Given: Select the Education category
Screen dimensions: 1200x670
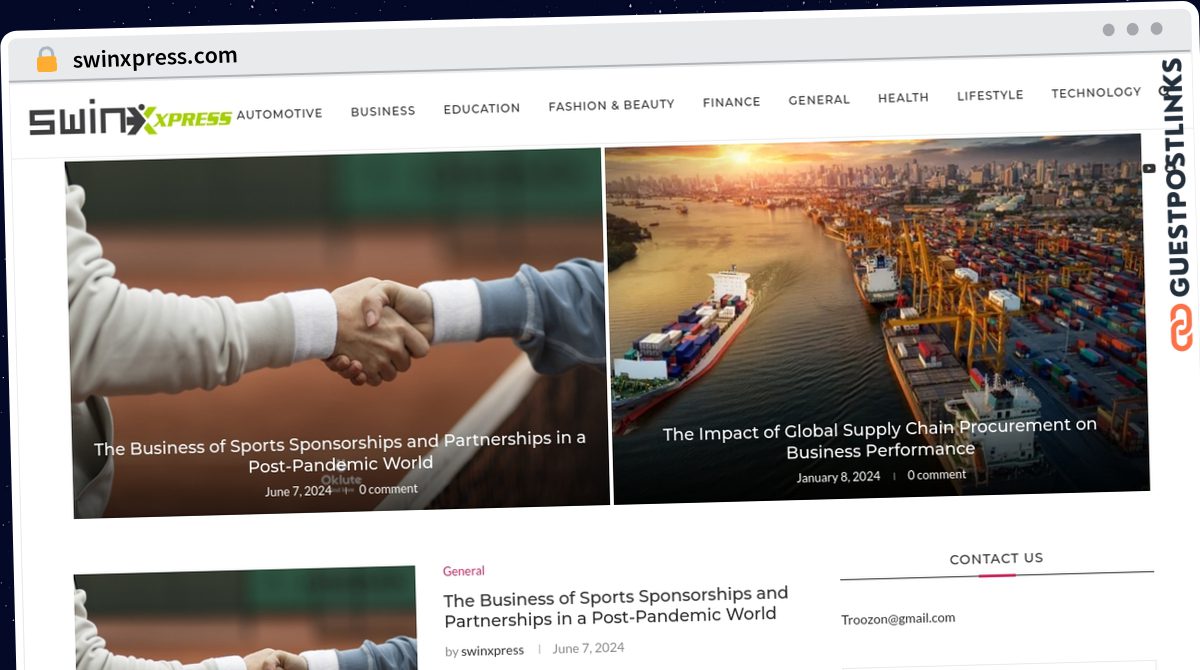Looking at the screenshot, I should 482,108.
